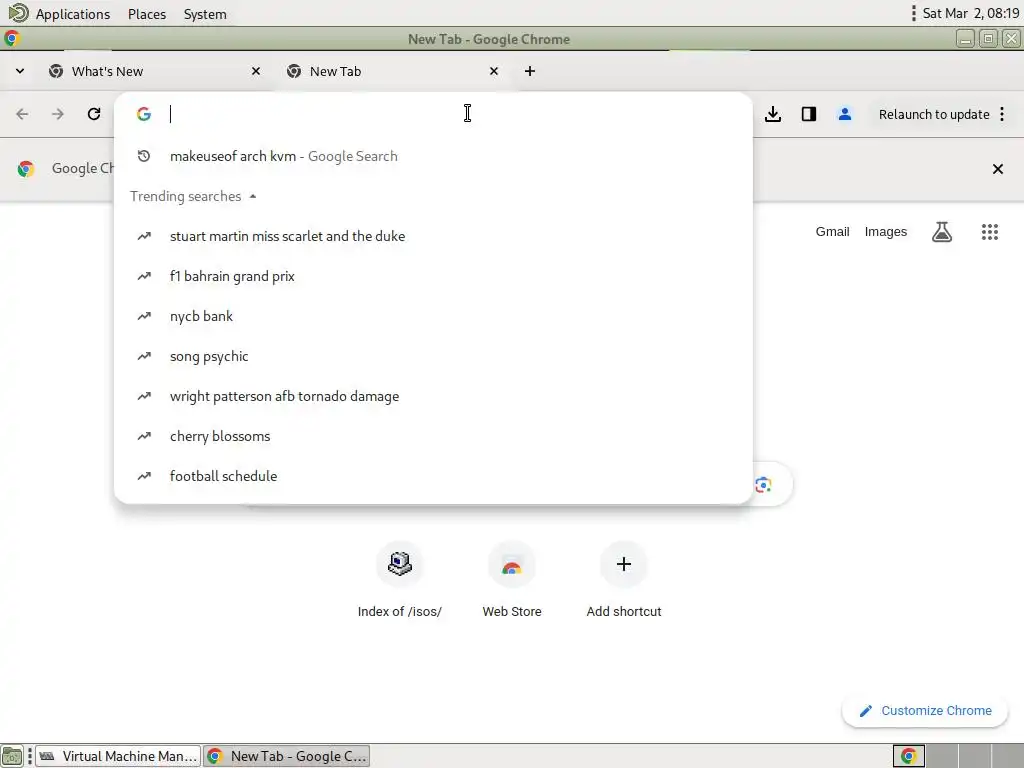This screenshot has width=1024, height=768.
Task: Click the browser forward arrow
Action: [x=58, y=114]
